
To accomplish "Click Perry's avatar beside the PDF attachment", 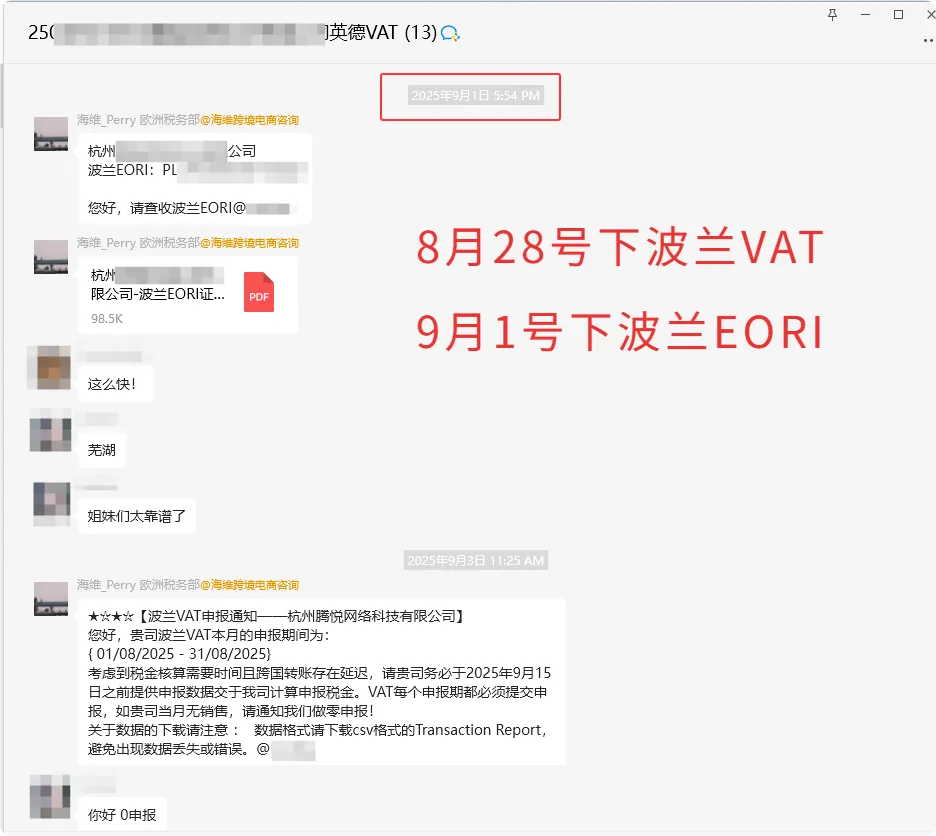I will [51, 257].
